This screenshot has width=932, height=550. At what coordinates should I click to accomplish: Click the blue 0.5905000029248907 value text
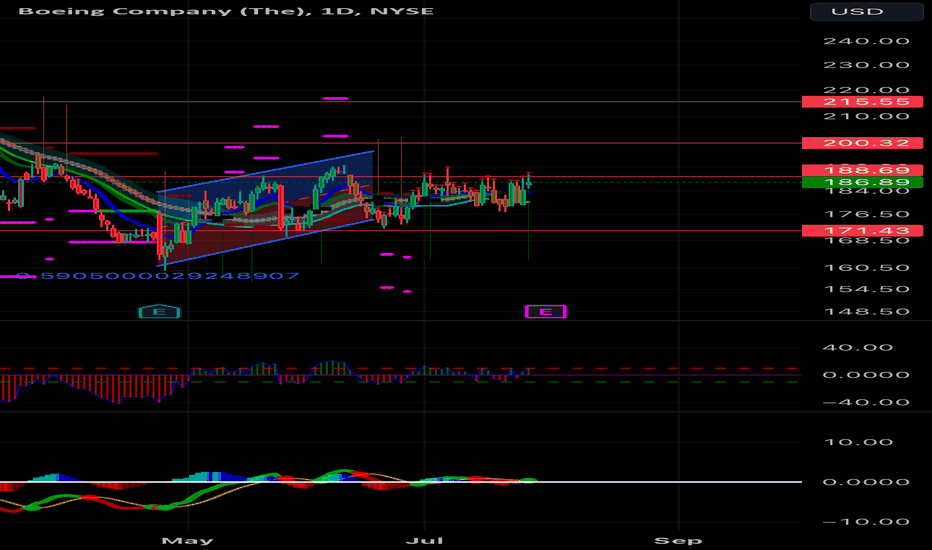pos(158,276)
